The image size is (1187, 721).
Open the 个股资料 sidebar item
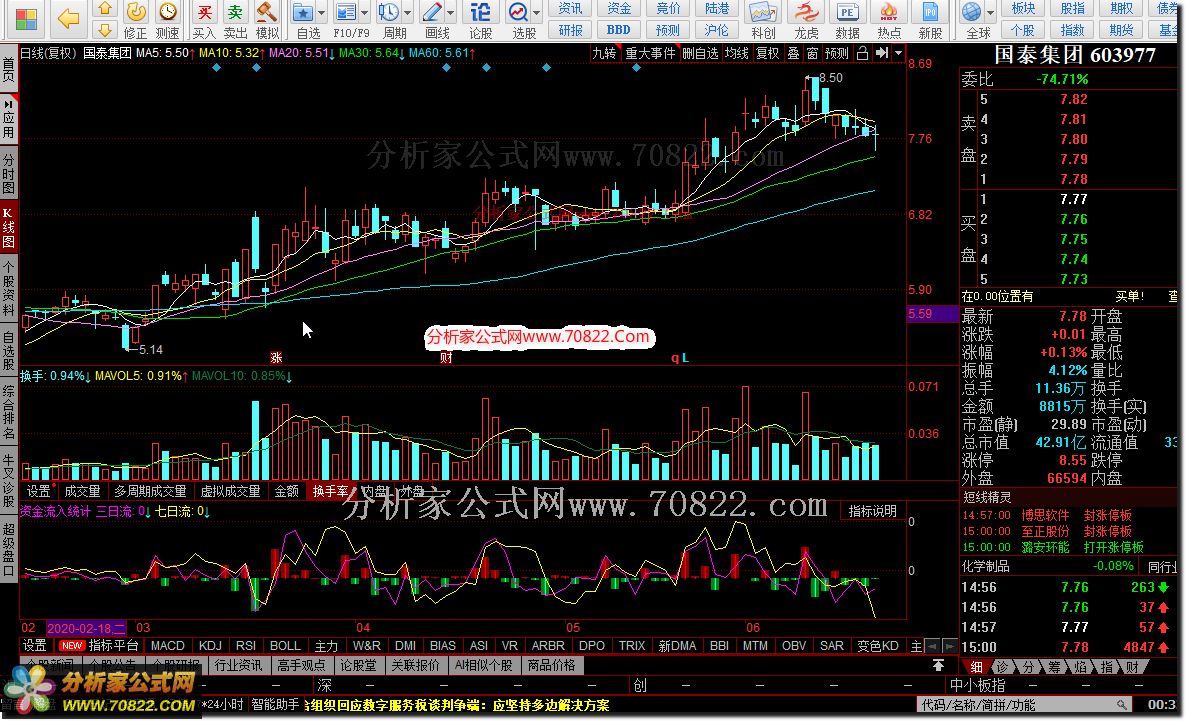(8, 289)
